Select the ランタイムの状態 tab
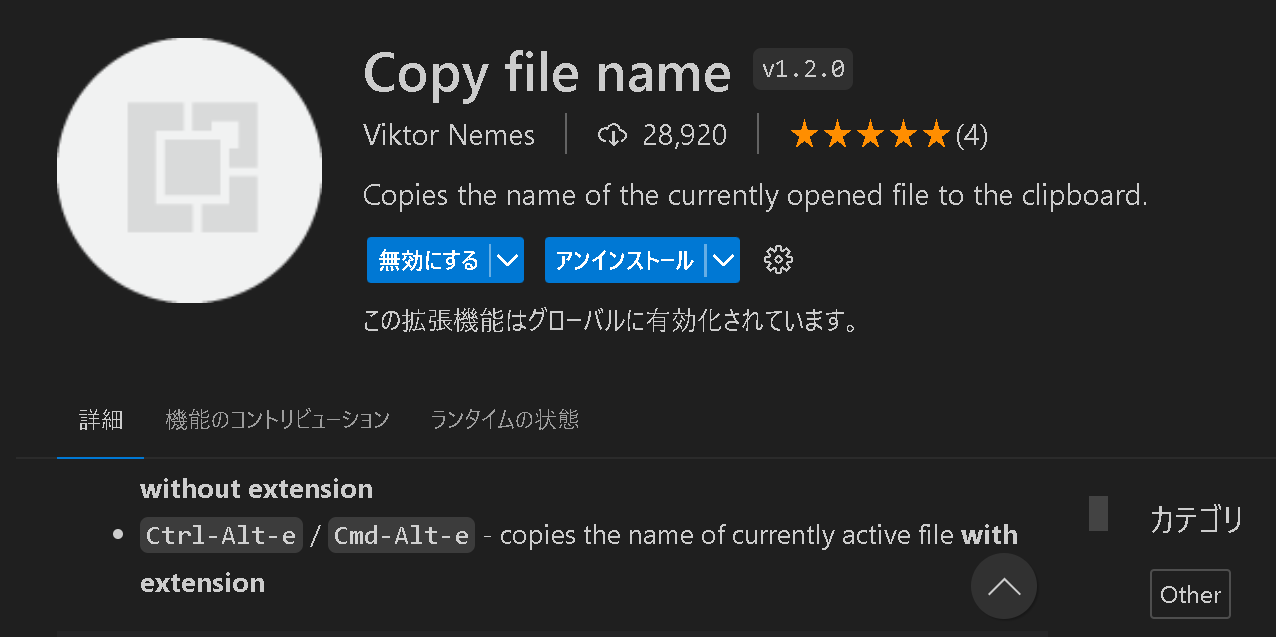 (504, 420)
